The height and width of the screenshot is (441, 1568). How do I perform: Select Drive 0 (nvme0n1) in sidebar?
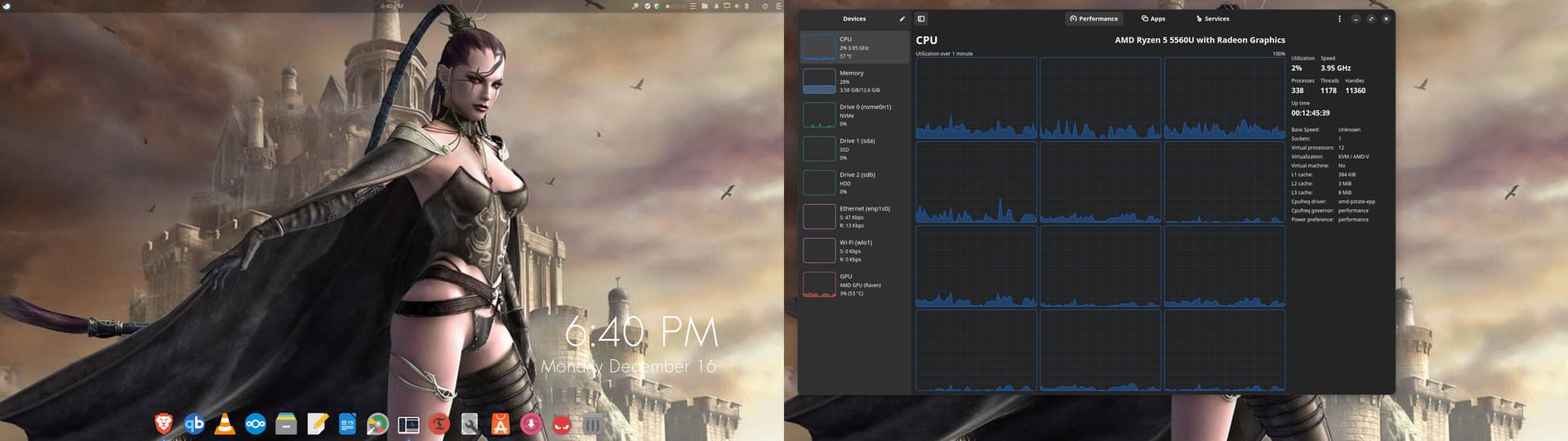click(x=854, y=115)
